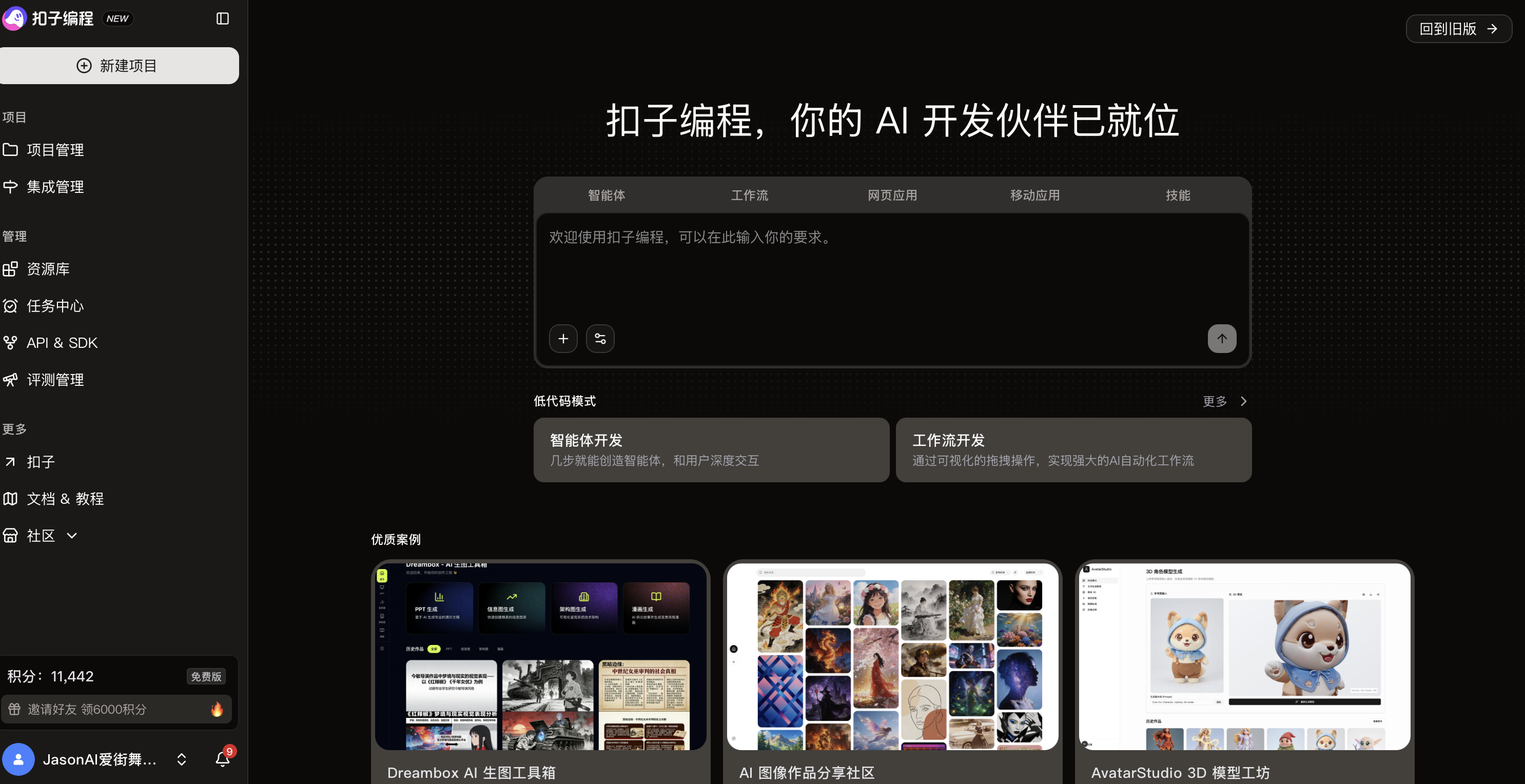Viewport: 1525px width, 784px height.
Task: Collapse the sidebar using the panel icon
Action: click(223, 18)
